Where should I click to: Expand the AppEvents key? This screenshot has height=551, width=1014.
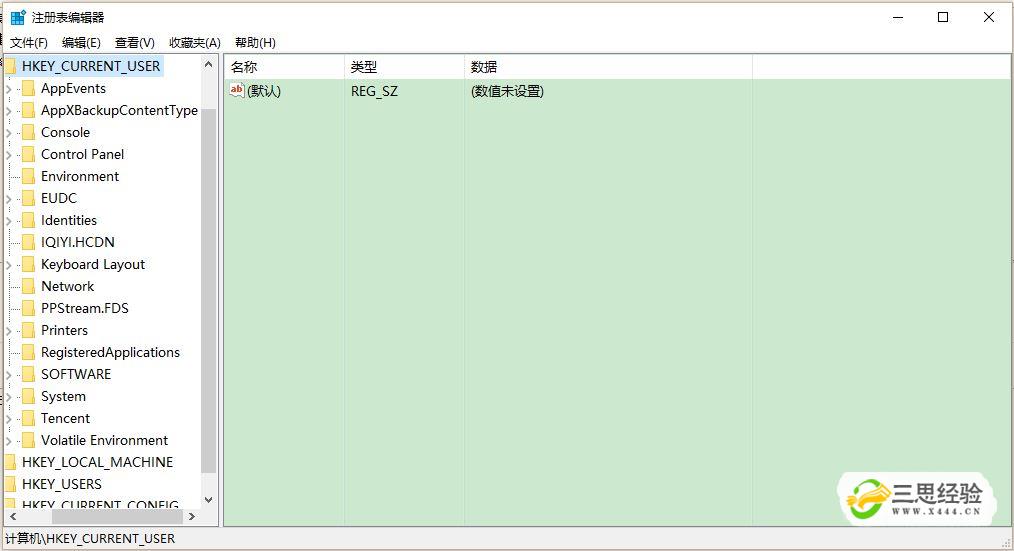9,88
